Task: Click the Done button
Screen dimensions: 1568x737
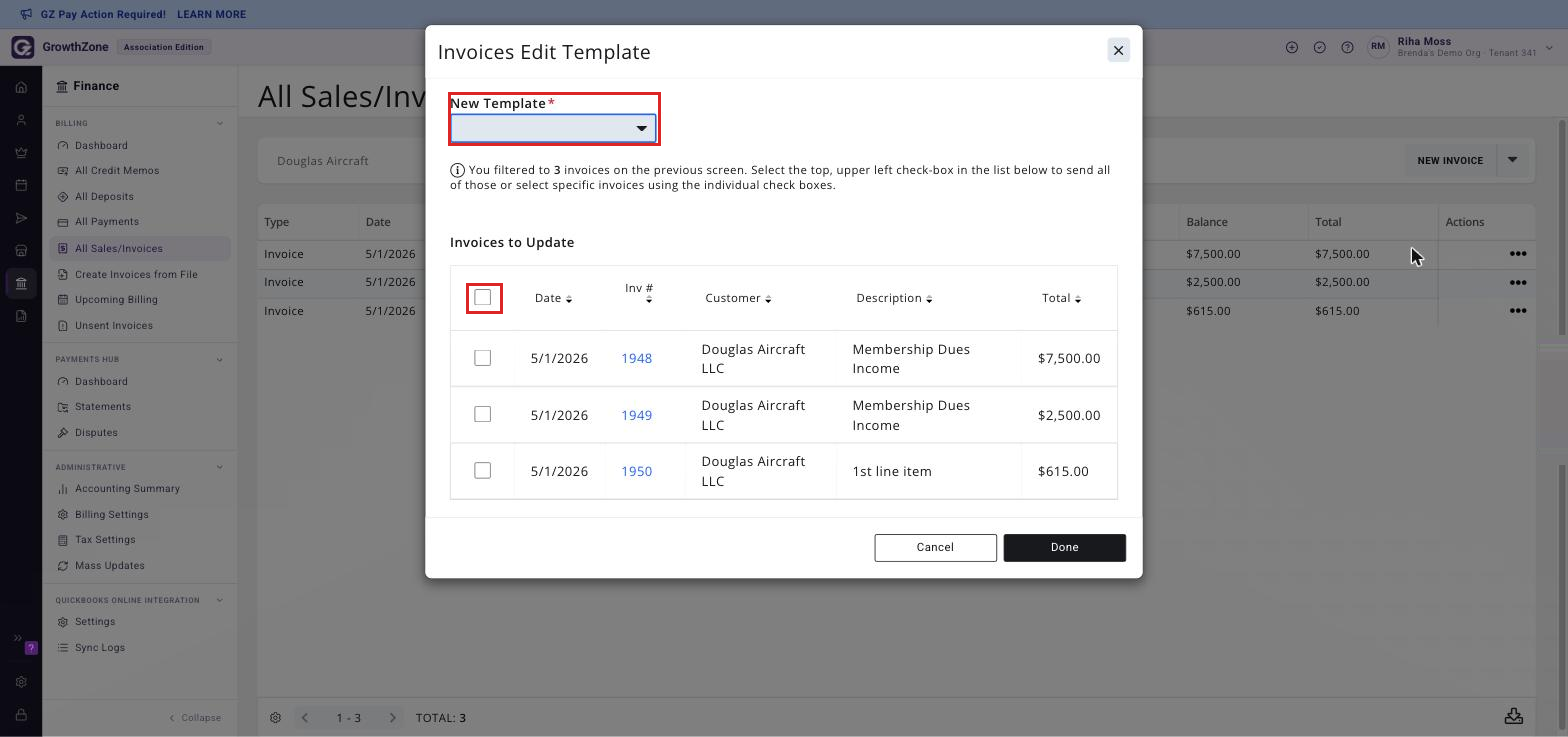Action: [x=1064, y=547]
